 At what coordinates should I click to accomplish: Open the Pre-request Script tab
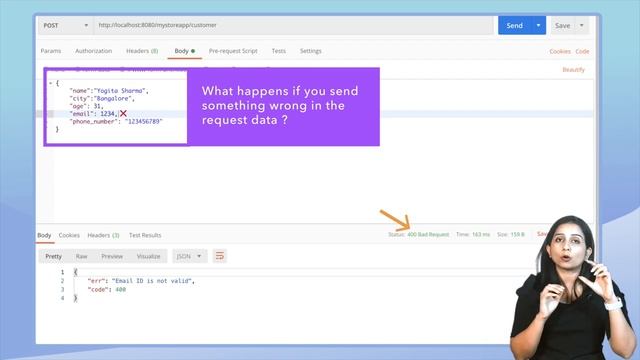point(233,51)
